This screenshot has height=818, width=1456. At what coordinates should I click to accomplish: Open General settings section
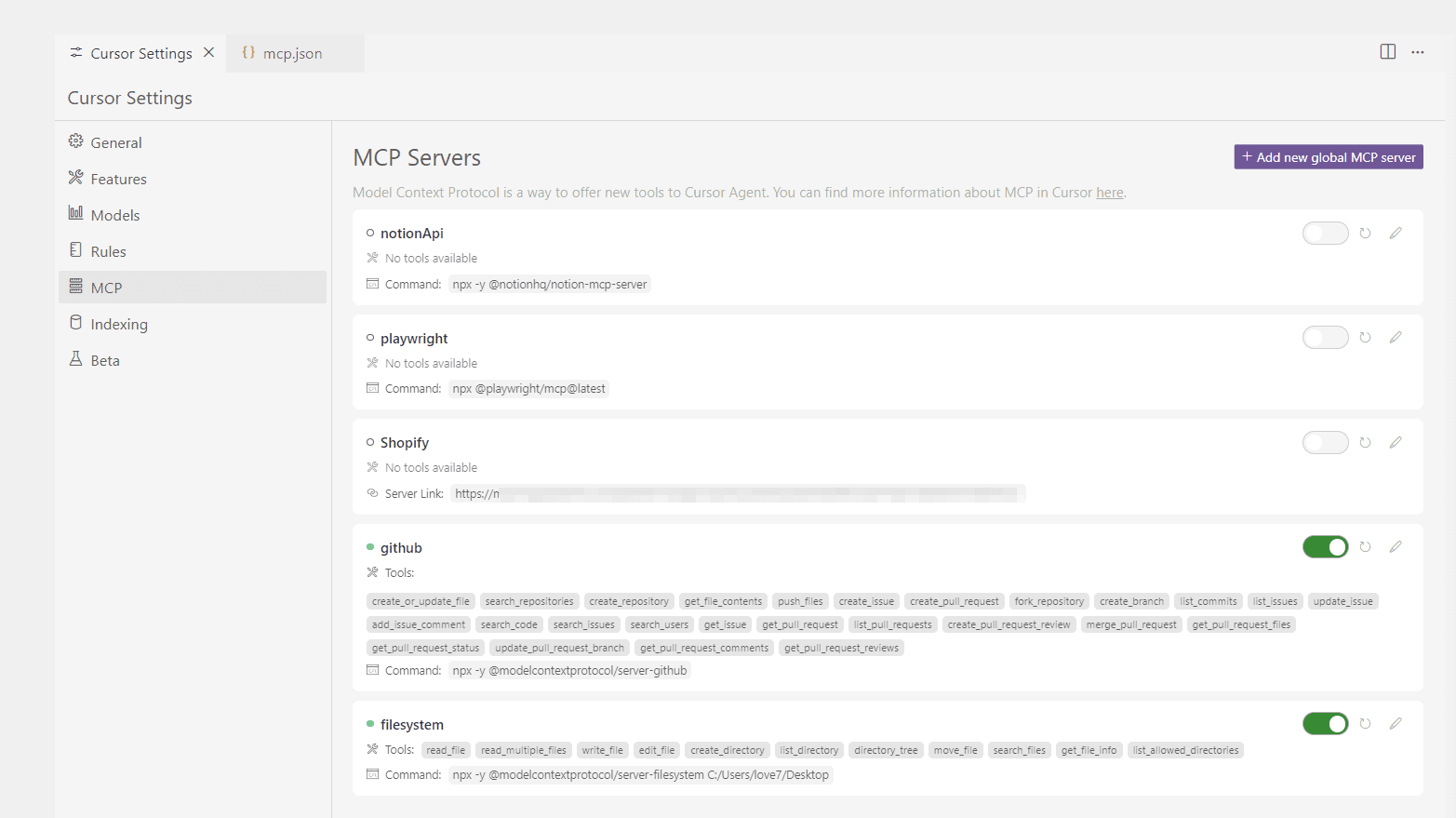(x=193, y=142)
